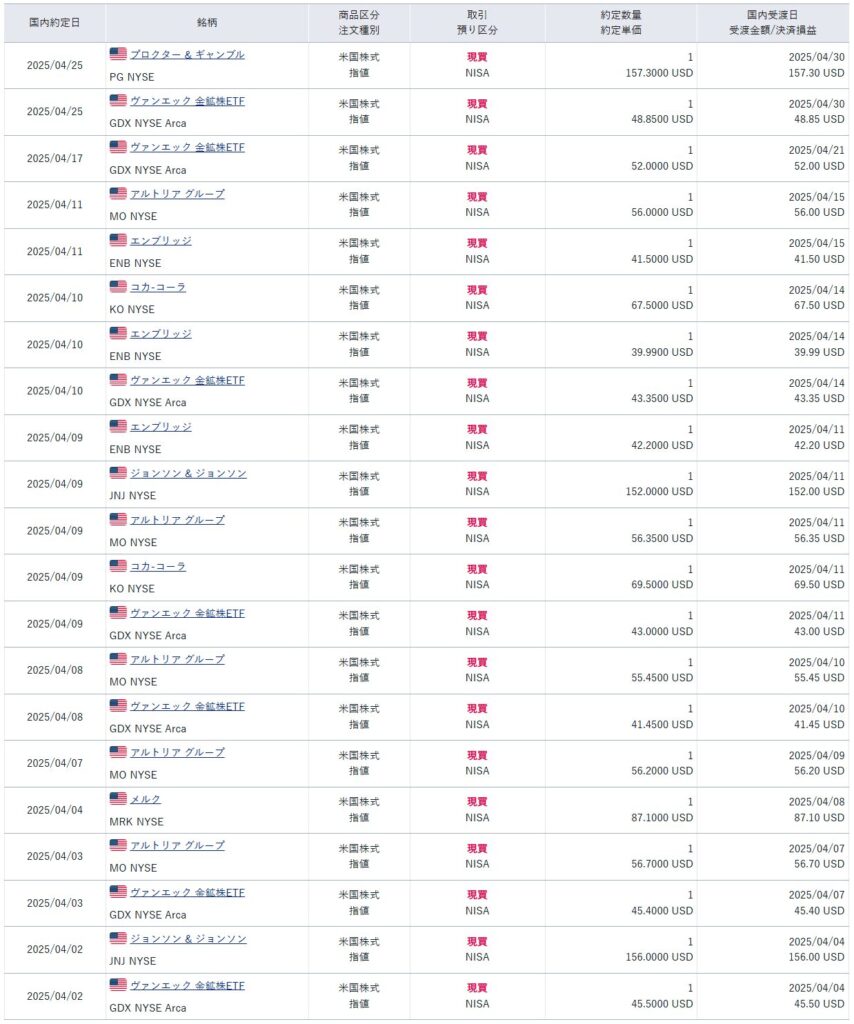Screen dimensions: 854x1024
Task: Open the プロクター & ギャンブル stock link
Action: (x=187, y=54)
